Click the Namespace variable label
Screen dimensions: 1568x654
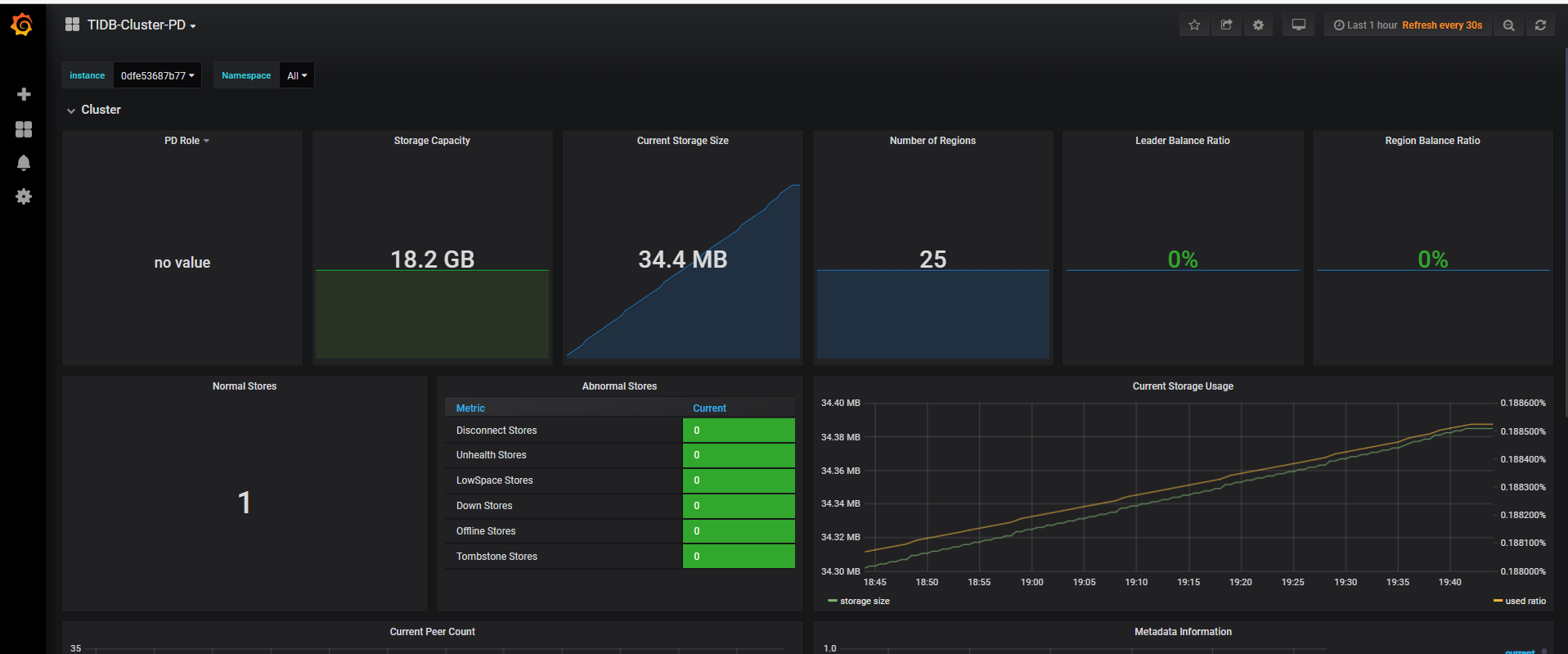246,75
